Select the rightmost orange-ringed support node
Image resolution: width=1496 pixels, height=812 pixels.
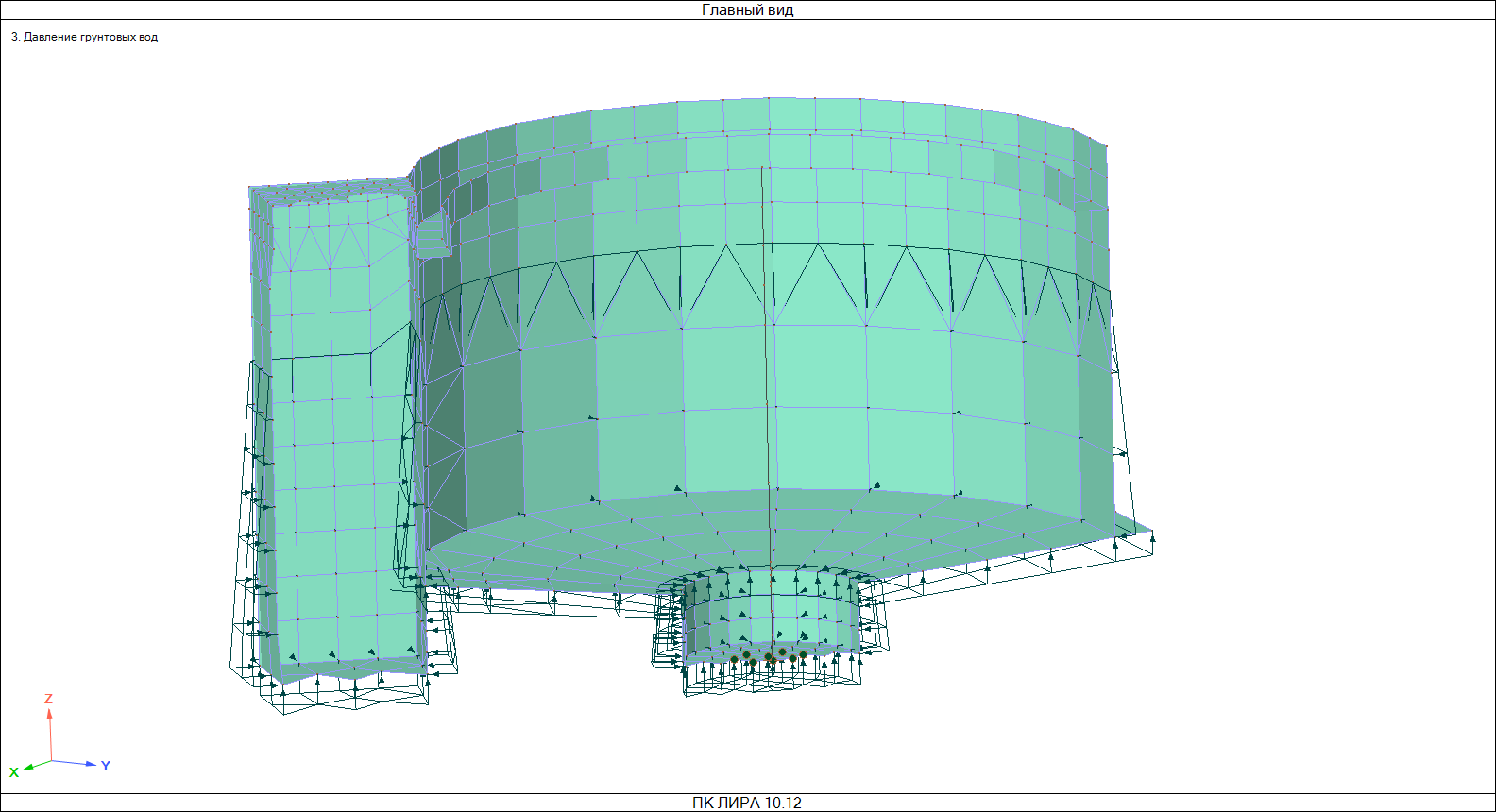[x=803, y=654]
